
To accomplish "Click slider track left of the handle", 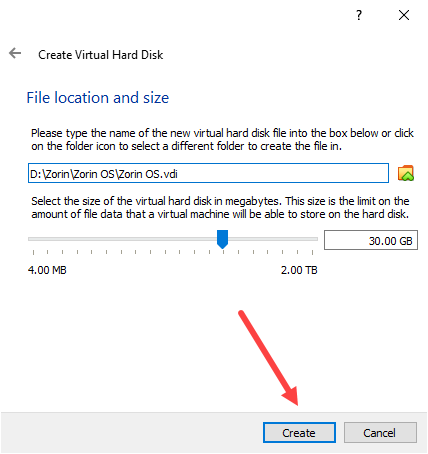I will [x=122, y=239].
